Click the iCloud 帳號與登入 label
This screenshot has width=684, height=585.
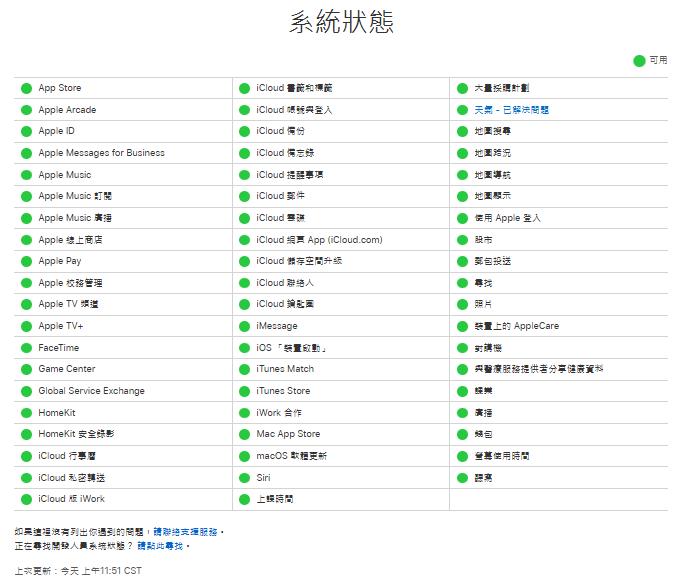[294, 110]
